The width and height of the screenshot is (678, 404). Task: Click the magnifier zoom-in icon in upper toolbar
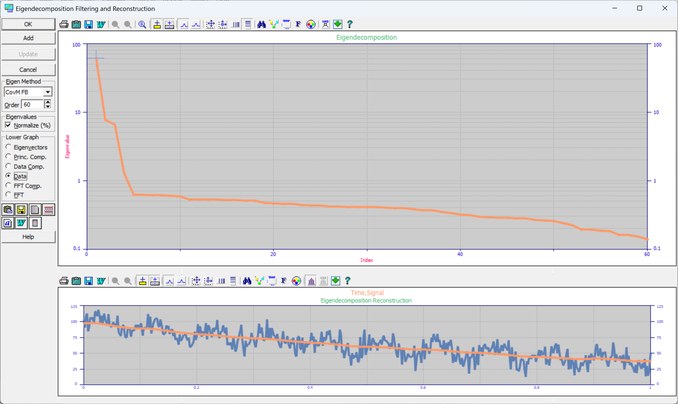point(142,25)
